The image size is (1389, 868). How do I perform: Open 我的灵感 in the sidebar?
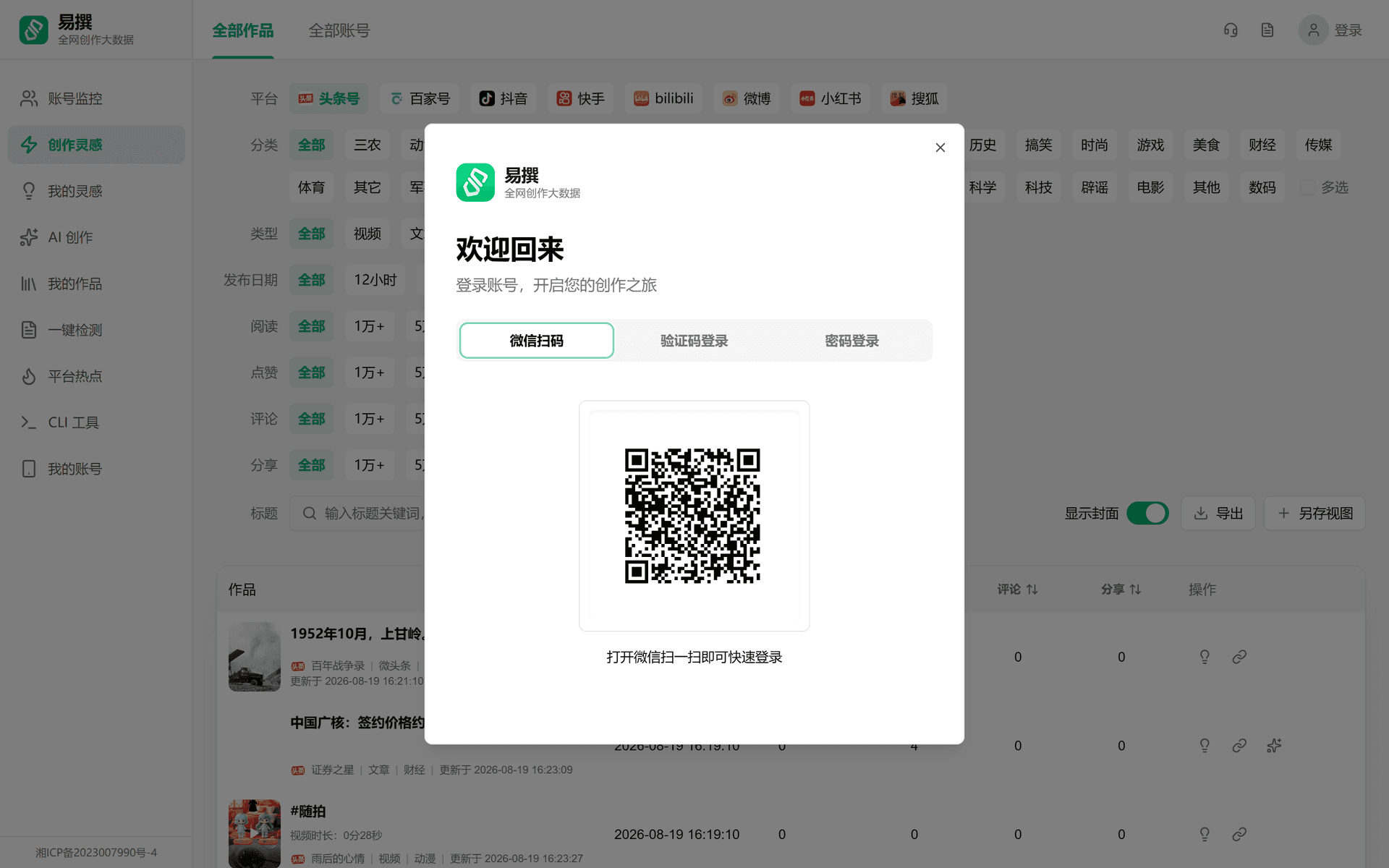96,191
